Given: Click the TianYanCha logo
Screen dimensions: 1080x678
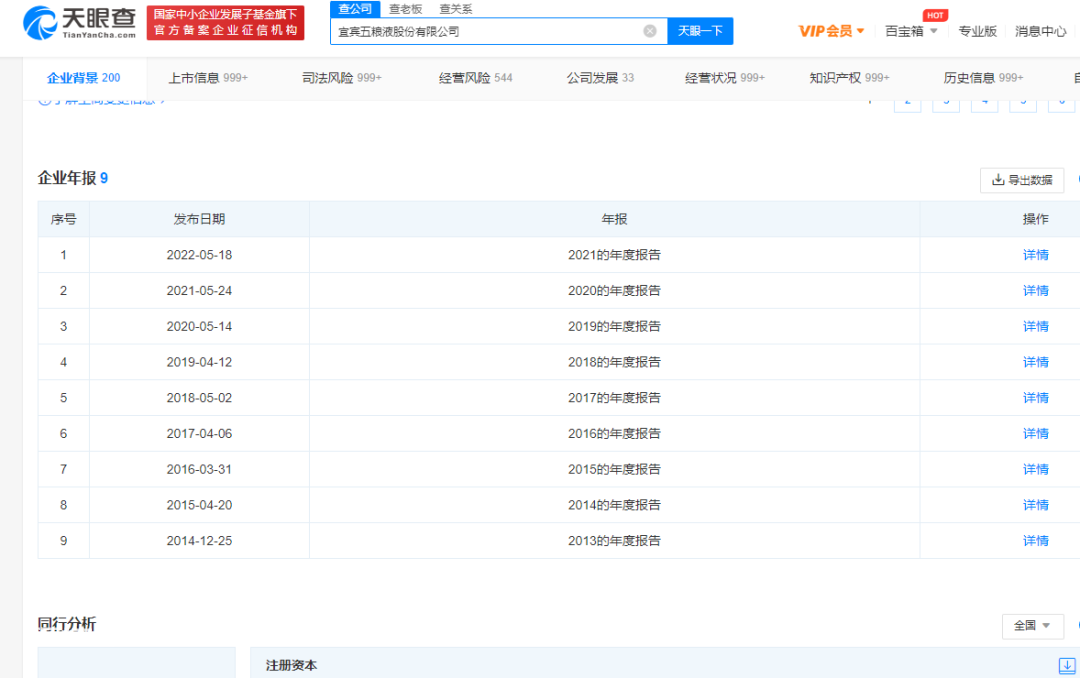Looking at the screenshot, I should point(79,23).
